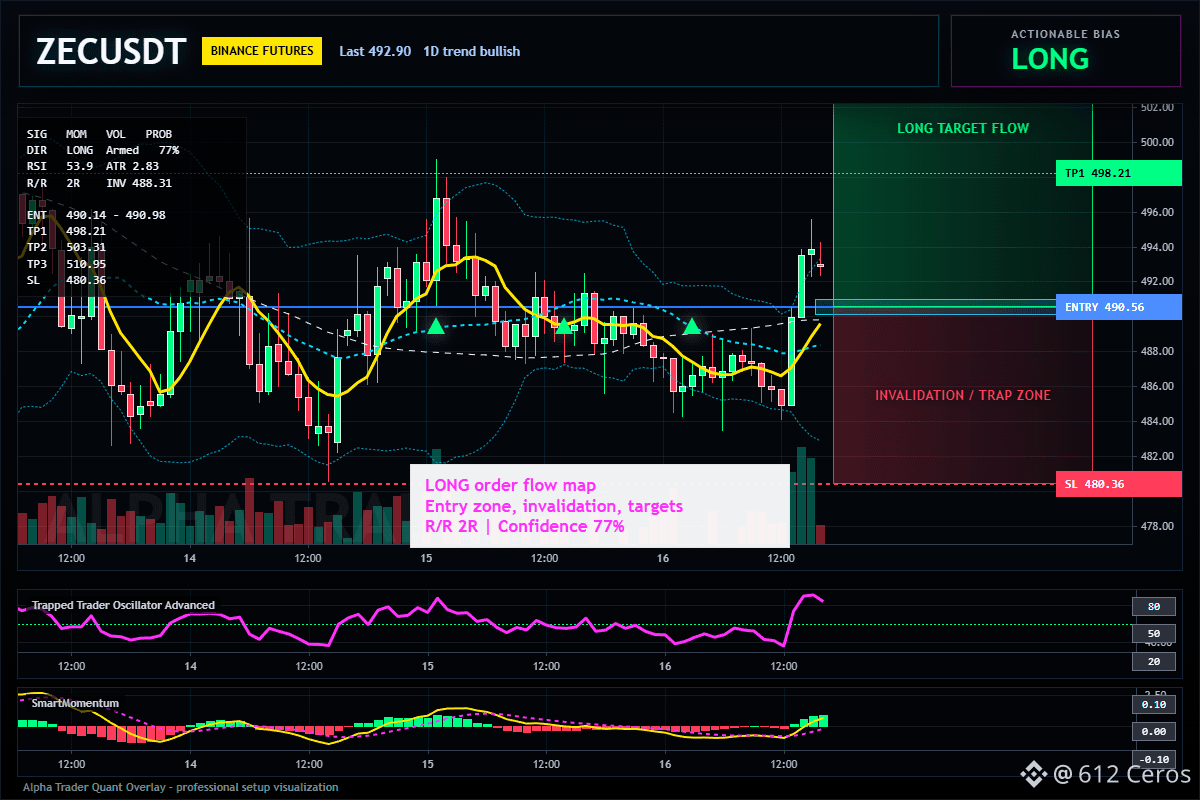Select the green TP1 498.21 price tag
1200x800 pixels.
(1118, 173)
